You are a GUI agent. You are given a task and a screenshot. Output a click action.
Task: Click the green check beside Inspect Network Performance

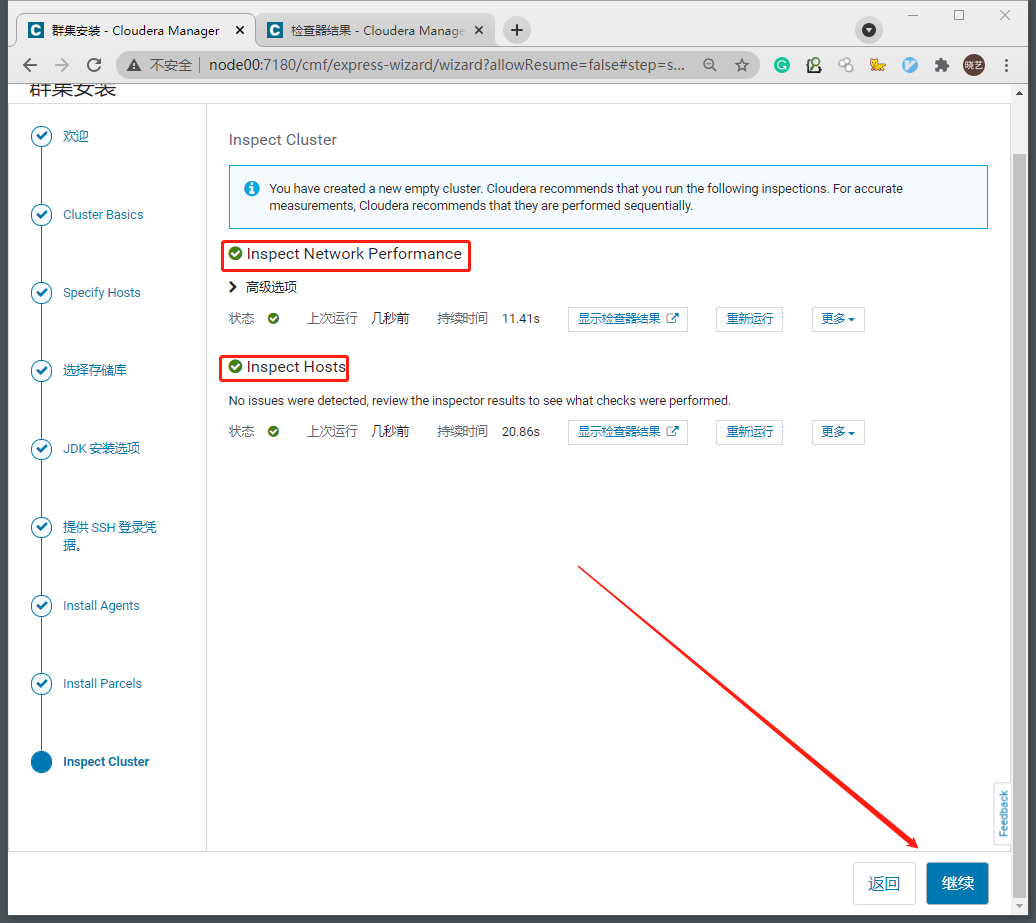click(235, 254)
